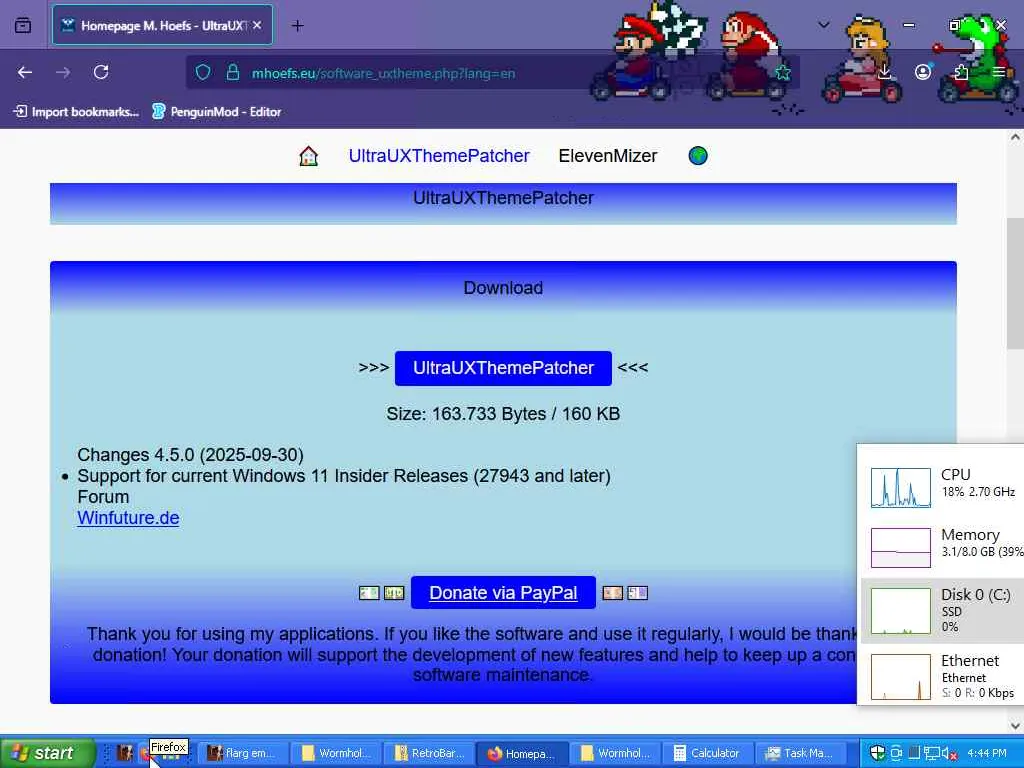Open ElevenMizer nav menu item
This screenshot has width=1024, height=768.
tap(607, 156)
